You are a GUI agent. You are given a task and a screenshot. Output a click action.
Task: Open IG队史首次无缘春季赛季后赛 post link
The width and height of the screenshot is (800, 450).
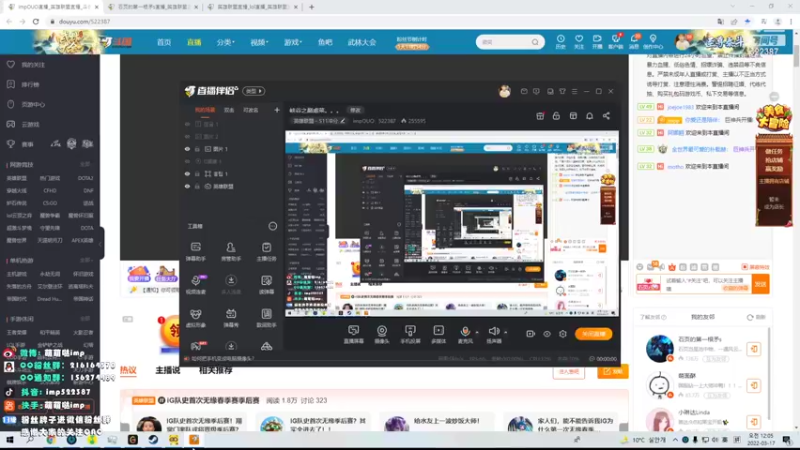[x=213, y=401]
